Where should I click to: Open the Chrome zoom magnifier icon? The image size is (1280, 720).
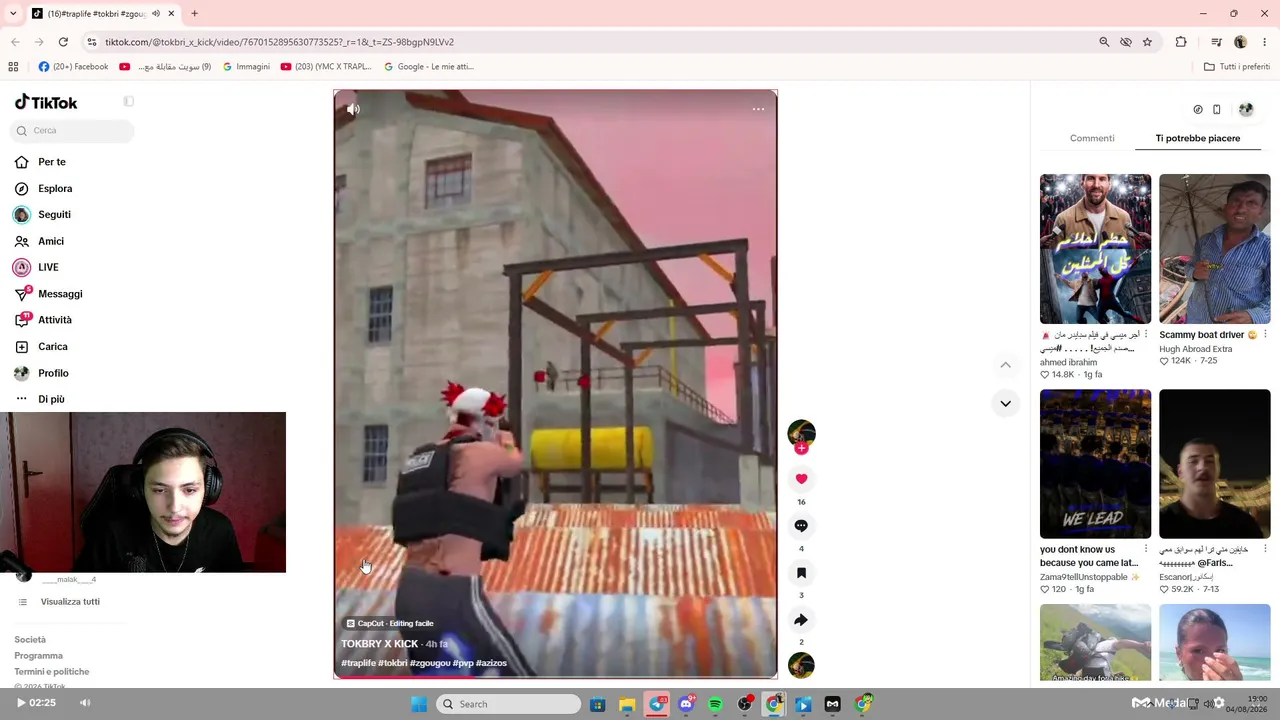1104,42
